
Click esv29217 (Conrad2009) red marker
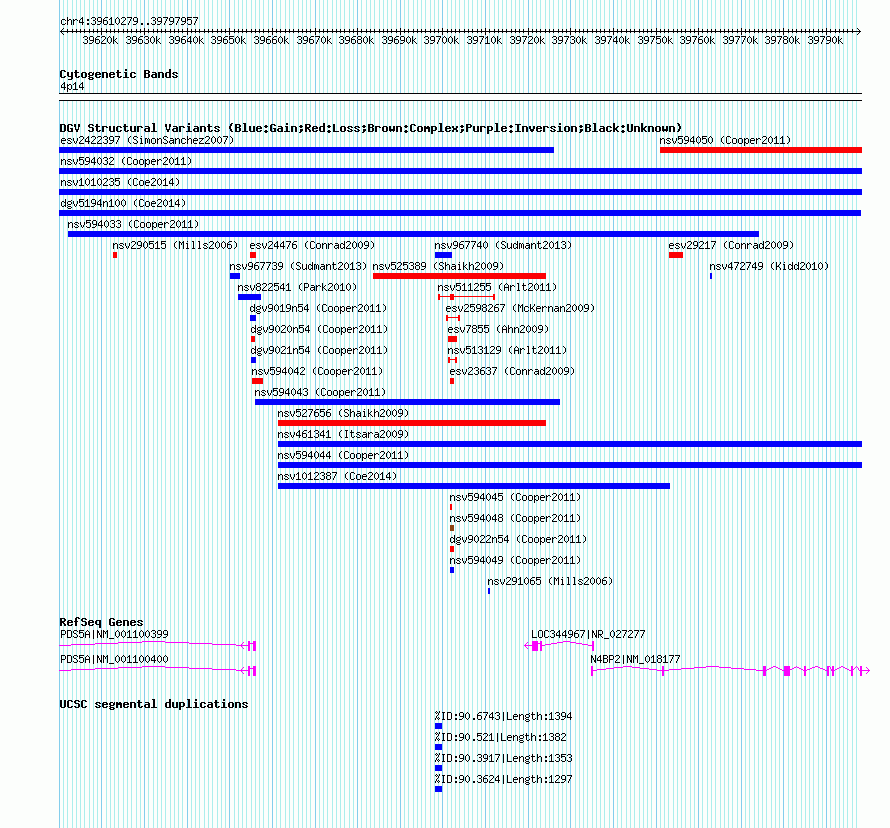(x=675, y=255)
